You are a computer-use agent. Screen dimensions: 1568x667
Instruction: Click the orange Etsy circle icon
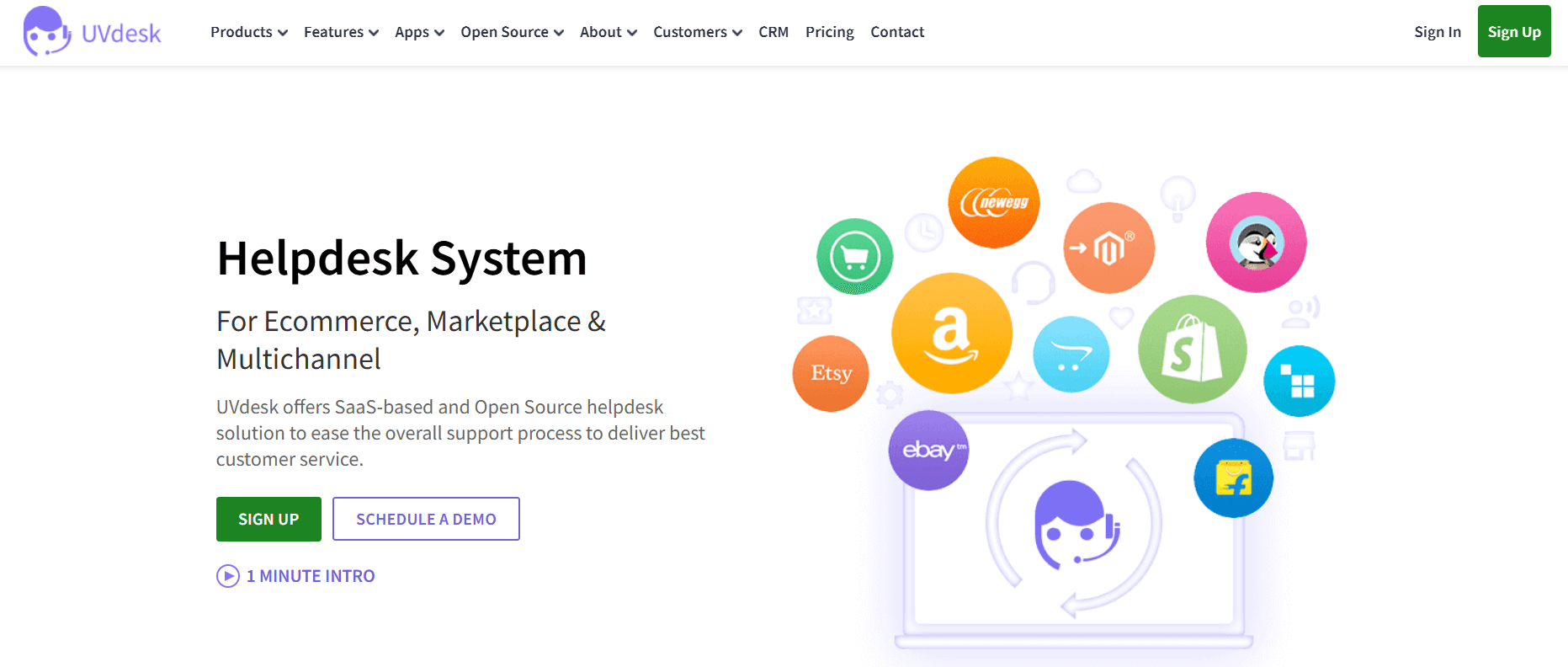coord(831,373)
